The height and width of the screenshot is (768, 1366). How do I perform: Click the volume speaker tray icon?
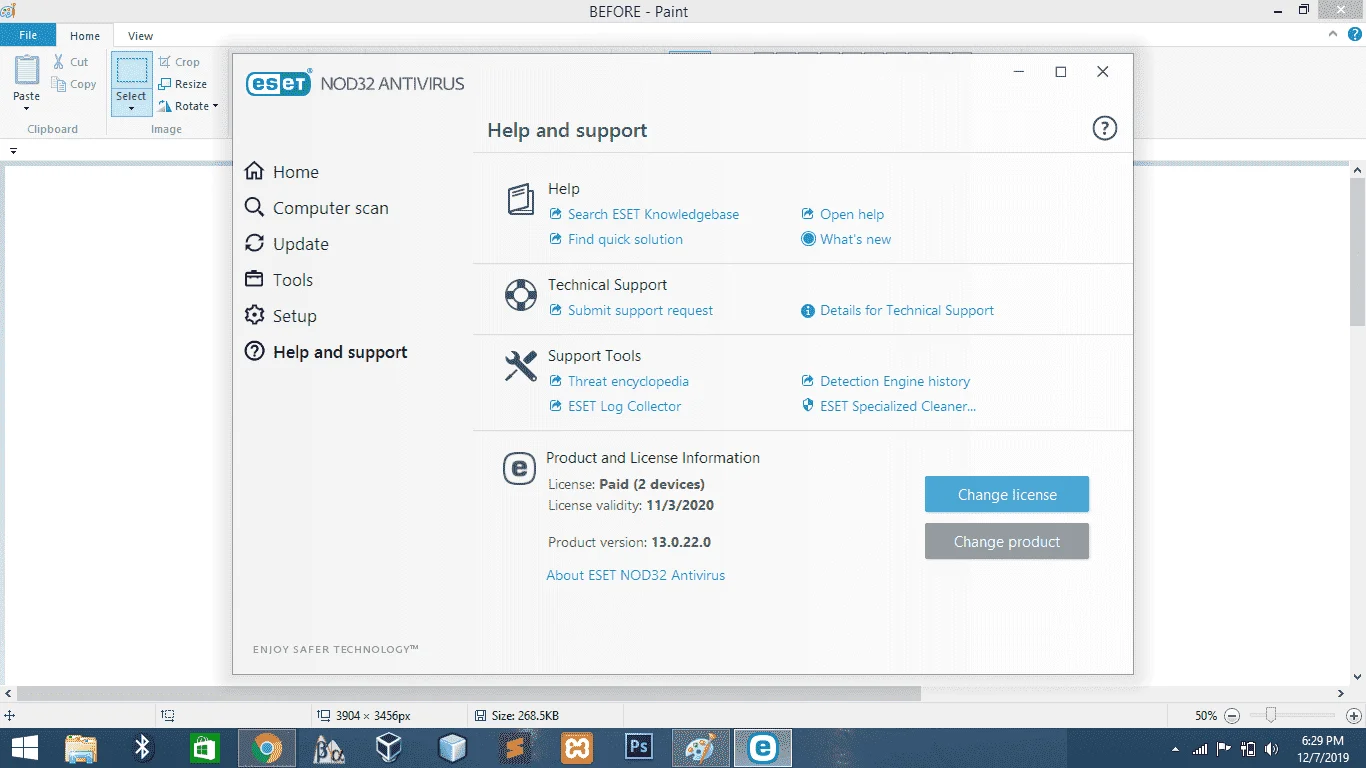point(1272,749)
